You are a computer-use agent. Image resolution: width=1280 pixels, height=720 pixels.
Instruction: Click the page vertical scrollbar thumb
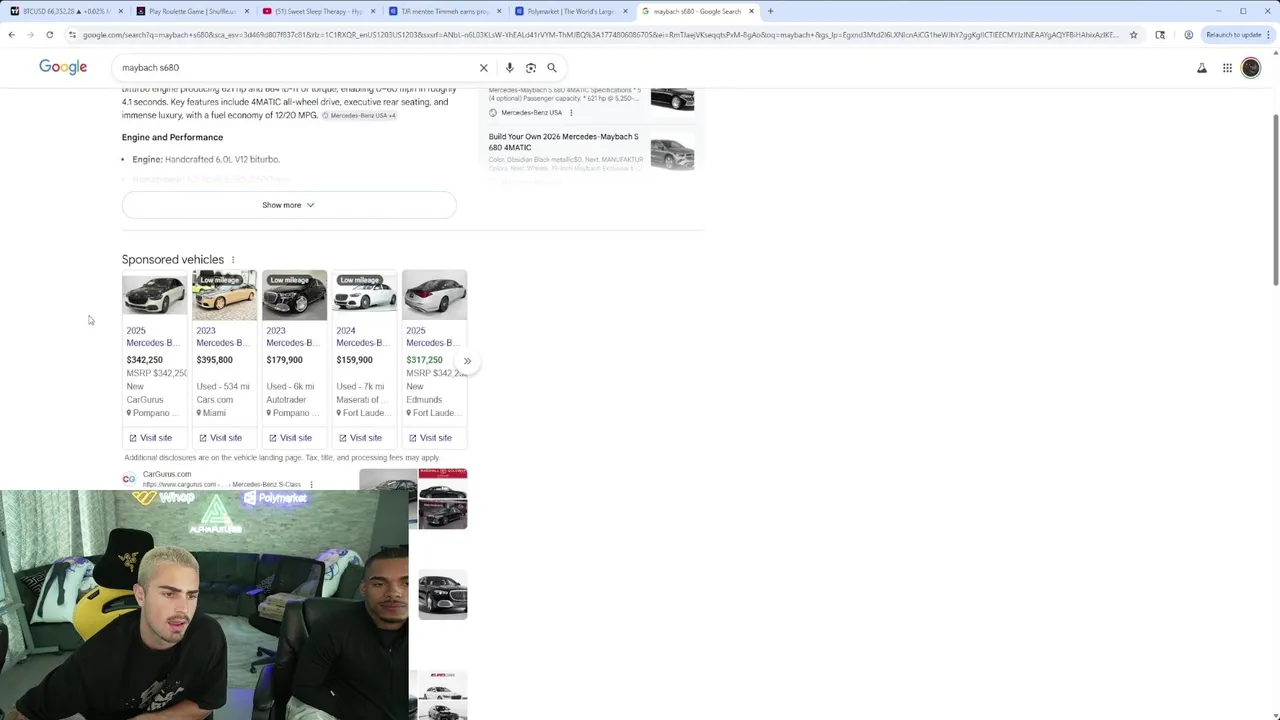tap(1275, 199)
